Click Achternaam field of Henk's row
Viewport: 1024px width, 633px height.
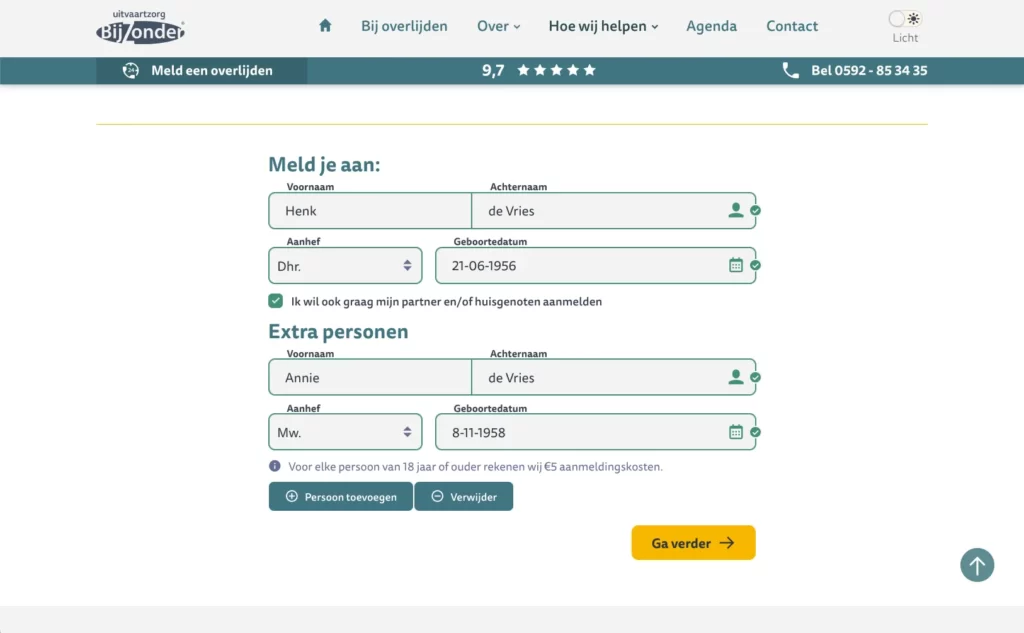613,210
